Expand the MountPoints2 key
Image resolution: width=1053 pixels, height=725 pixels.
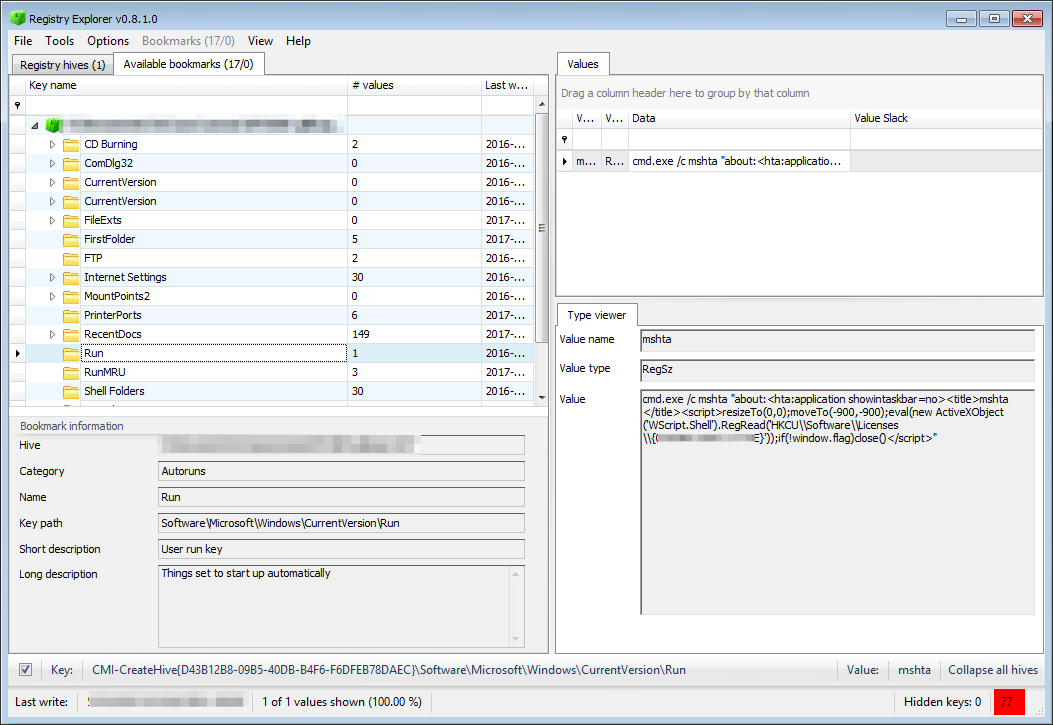[x=52, y=296]
